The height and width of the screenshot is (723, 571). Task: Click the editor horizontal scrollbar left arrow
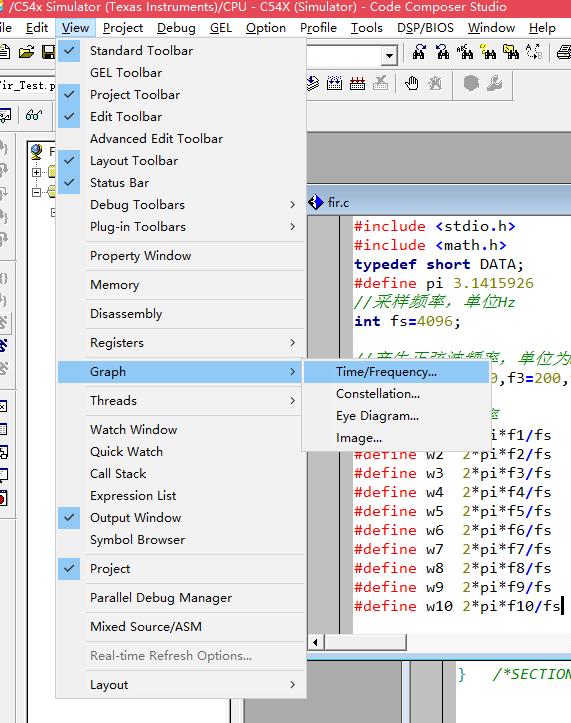click(316, 642)
